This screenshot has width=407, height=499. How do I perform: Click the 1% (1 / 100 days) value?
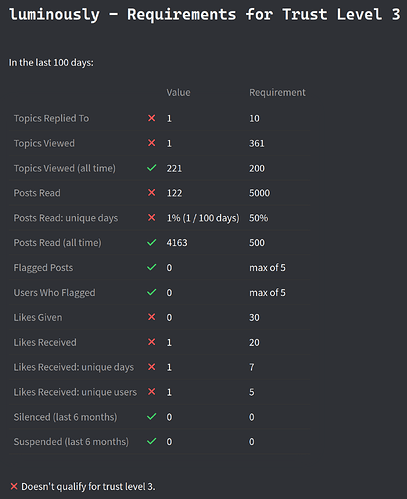pyautogui.click(x=203, y=218)
